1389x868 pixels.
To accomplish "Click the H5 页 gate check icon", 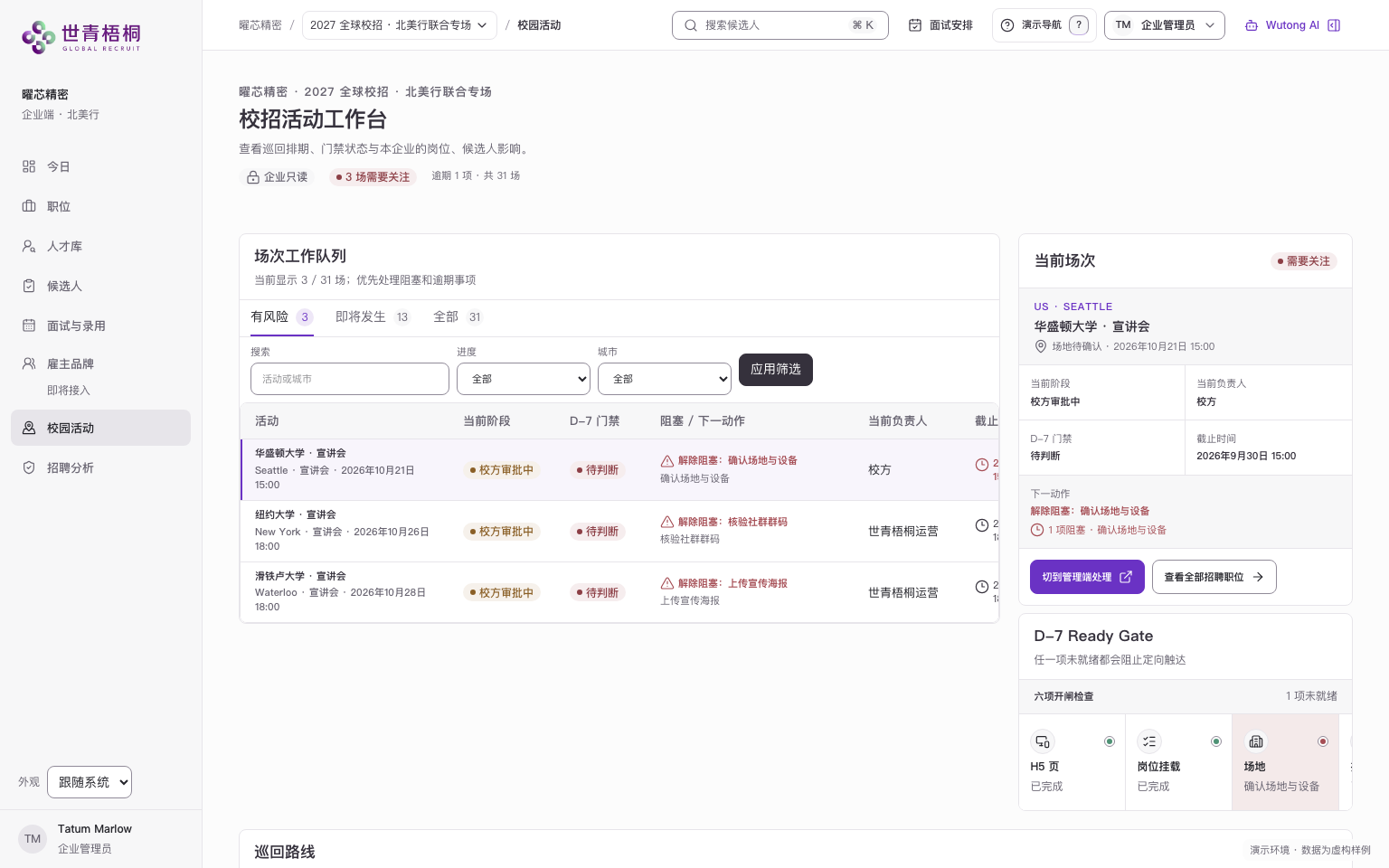I will pos(1043,741).
